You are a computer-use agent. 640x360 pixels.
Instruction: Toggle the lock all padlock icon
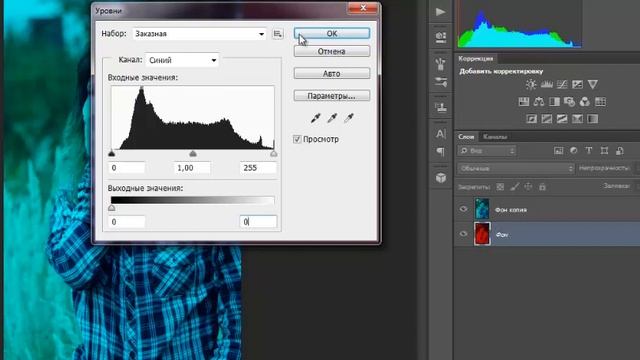pos(542,187)
